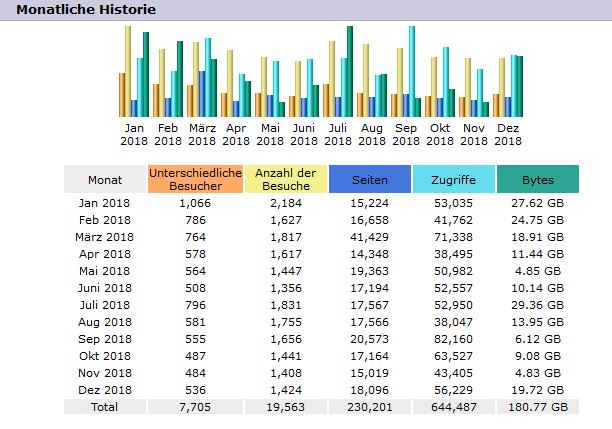Select the Zugriffe value 82,160

[452, 339]
